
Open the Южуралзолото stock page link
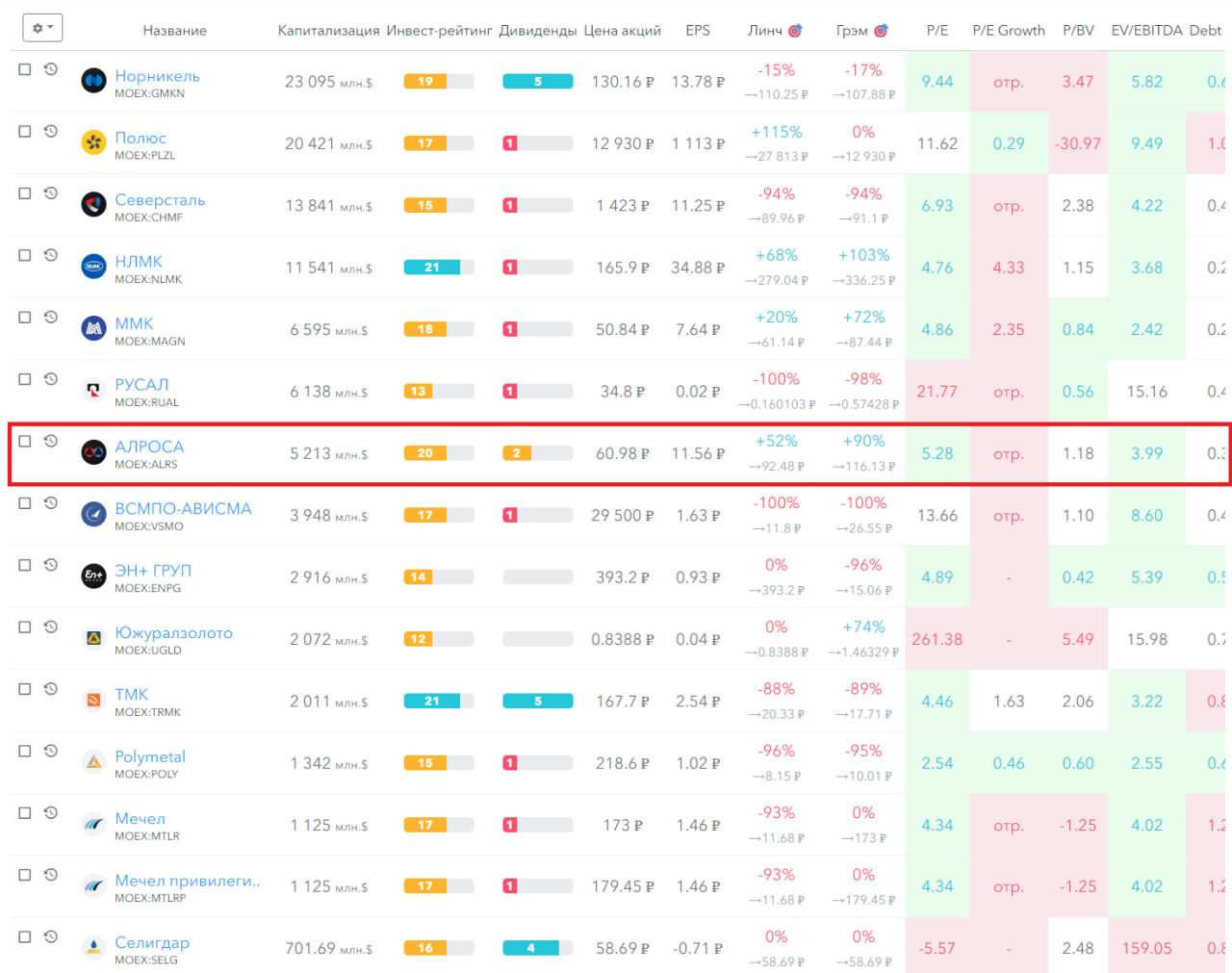173,632
